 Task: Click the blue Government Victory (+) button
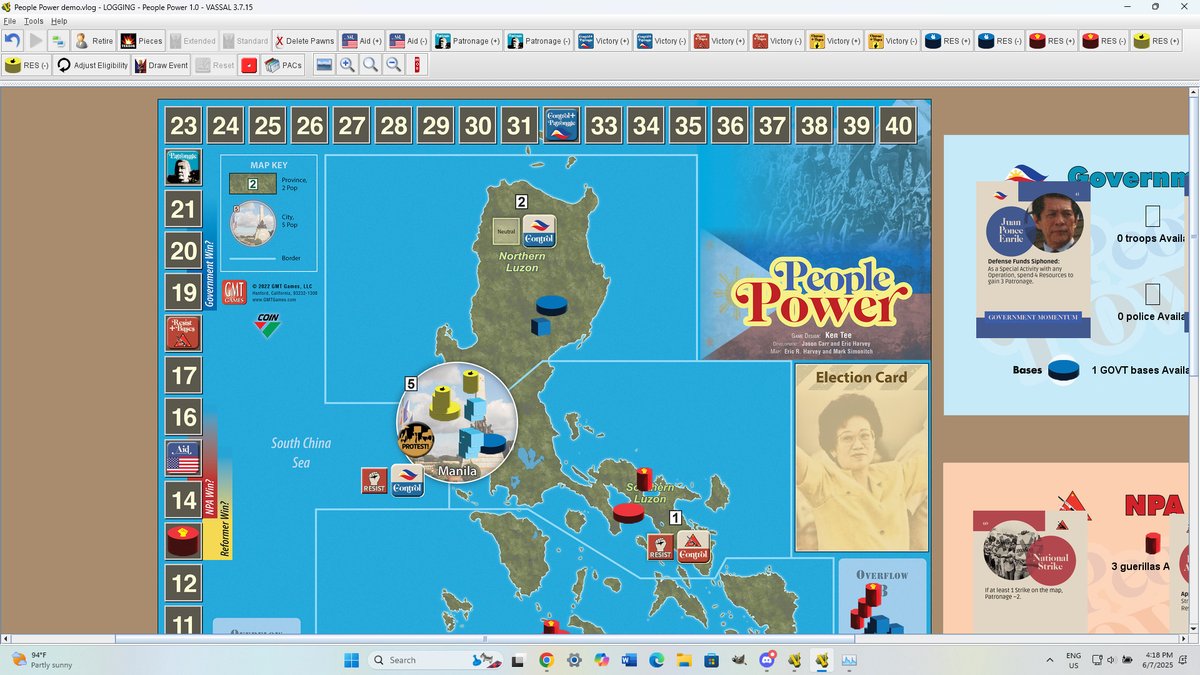pos(603,41)
